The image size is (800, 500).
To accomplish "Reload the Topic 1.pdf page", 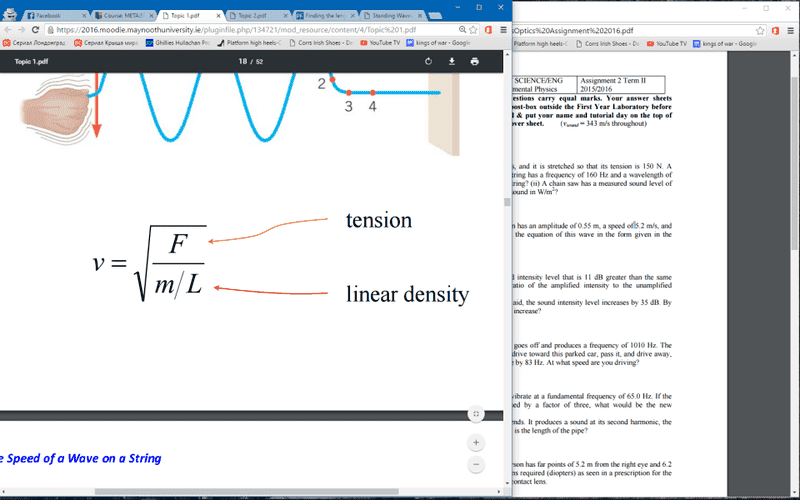I will 35,30.
